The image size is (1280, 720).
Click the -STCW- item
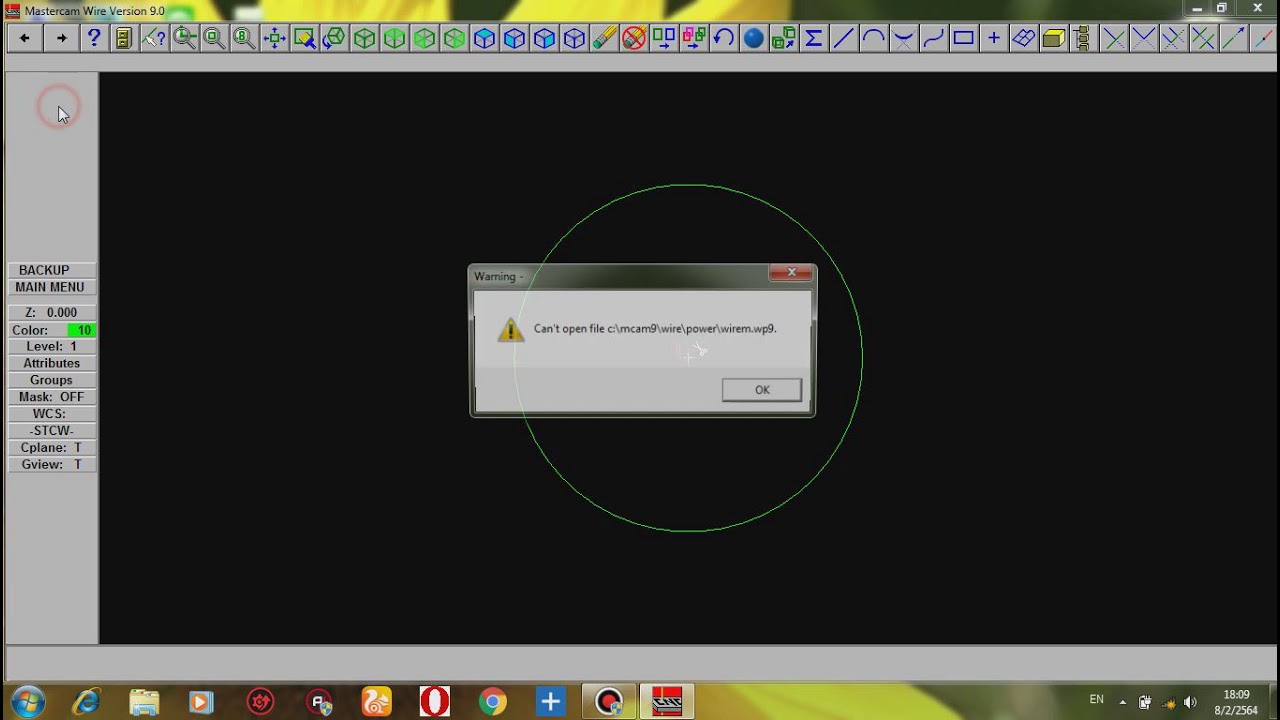pyautogui.click(x=51, y=431)
